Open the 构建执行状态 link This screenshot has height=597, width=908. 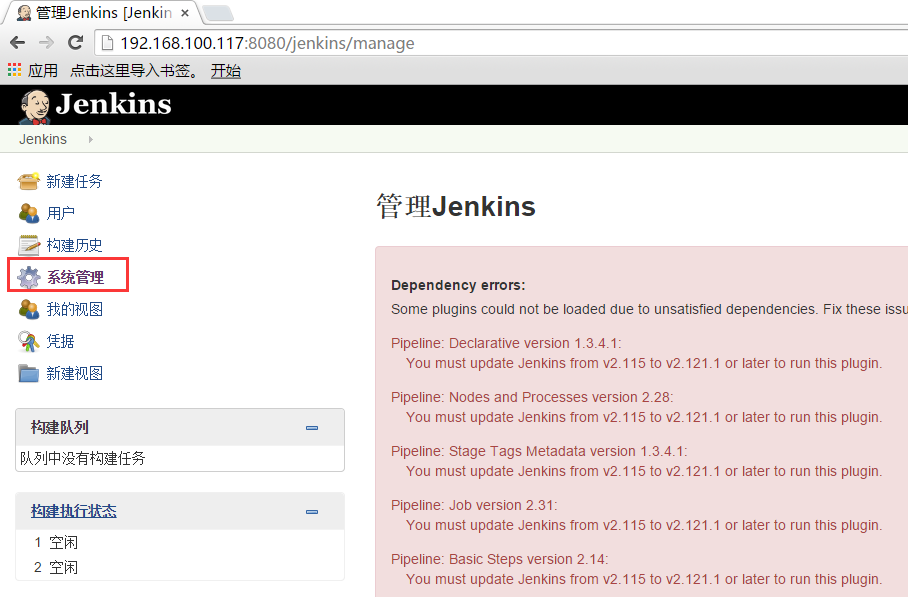(74, 511)
